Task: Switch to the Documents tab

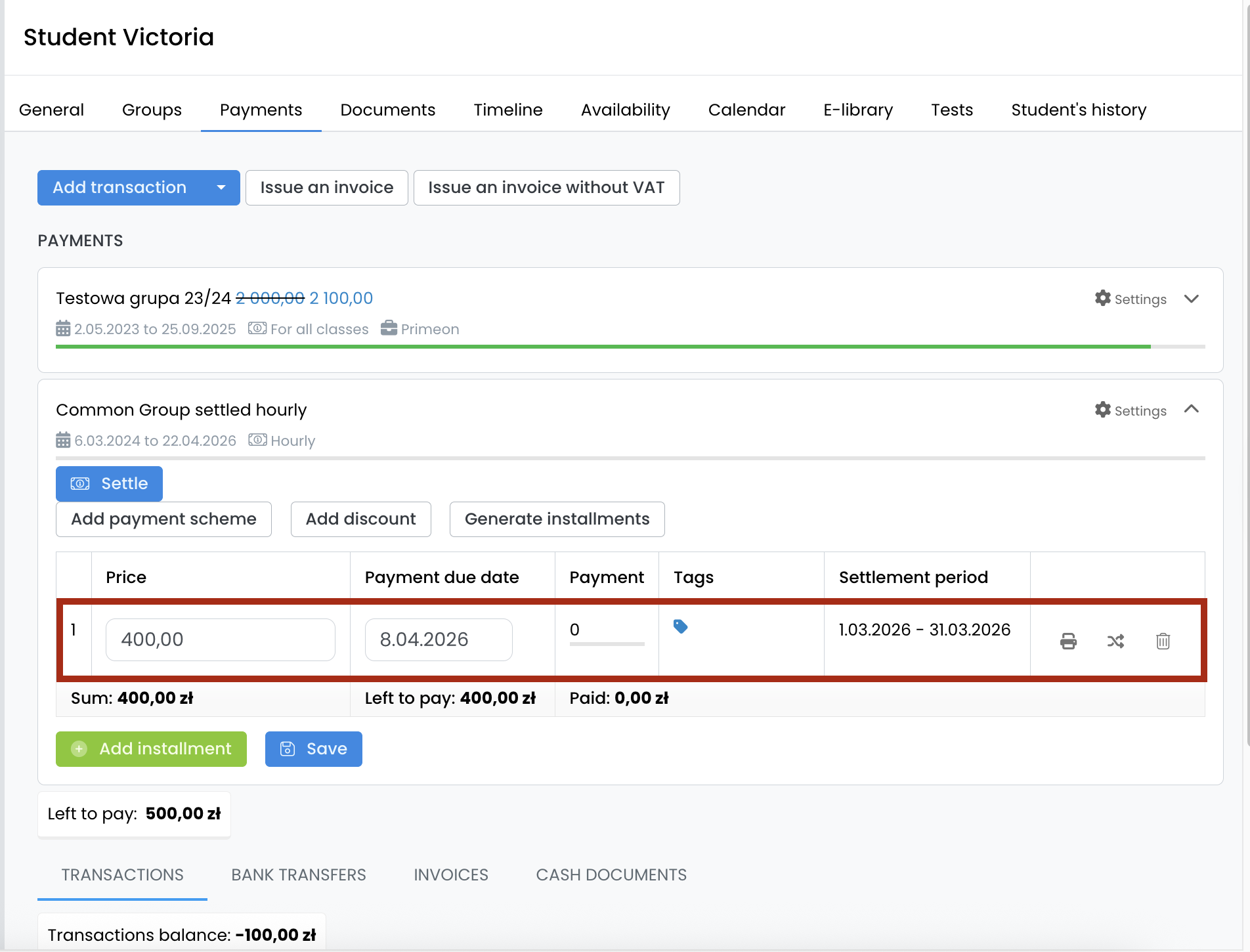Action: click(387, 110)
